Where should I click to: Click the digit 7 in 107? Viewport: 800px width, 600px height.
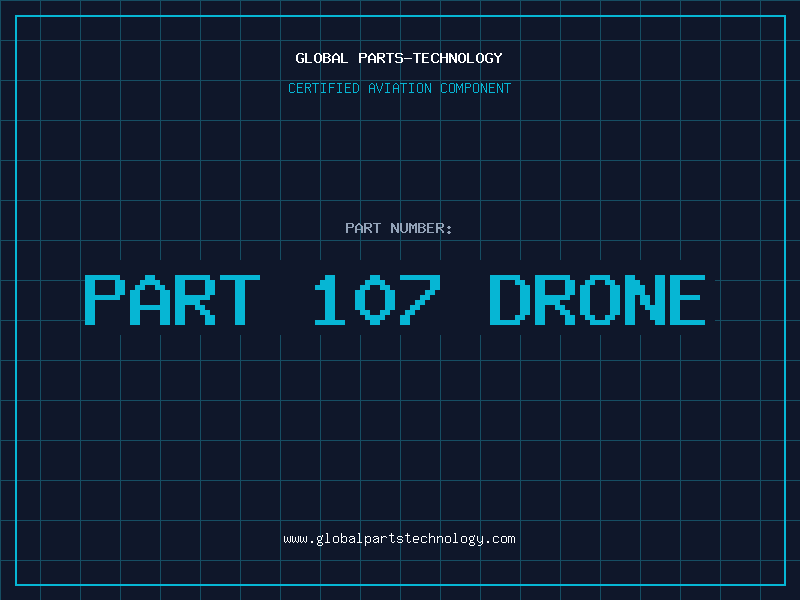pos(420,299)
